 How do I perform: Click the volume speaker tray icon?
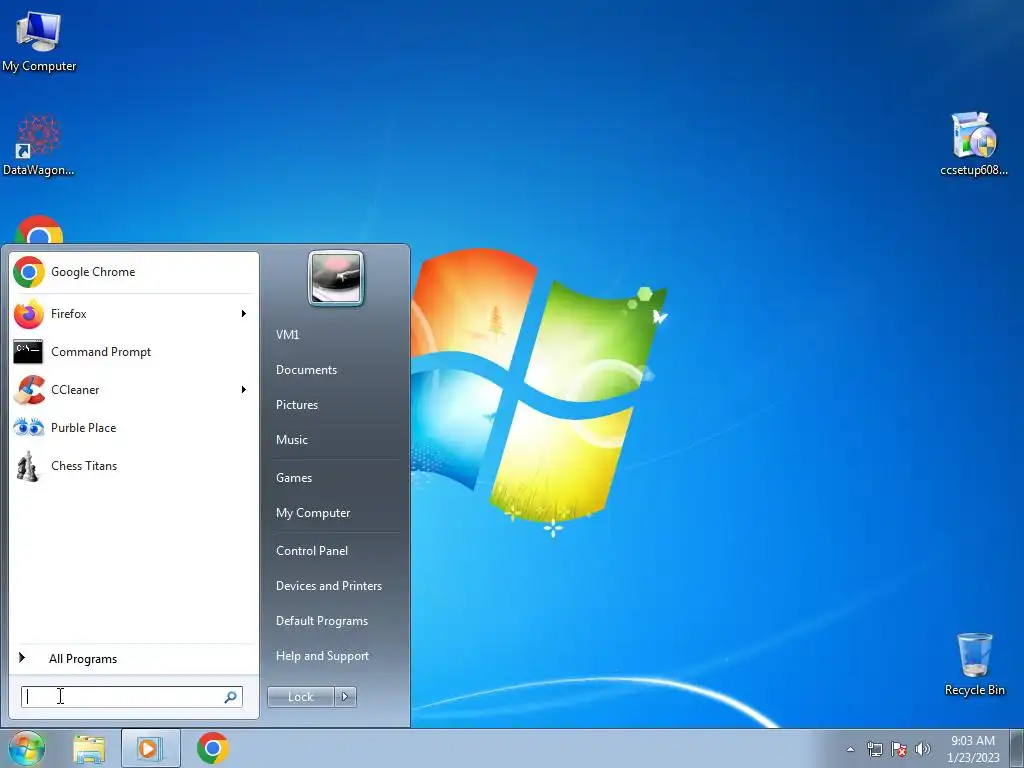923,749
